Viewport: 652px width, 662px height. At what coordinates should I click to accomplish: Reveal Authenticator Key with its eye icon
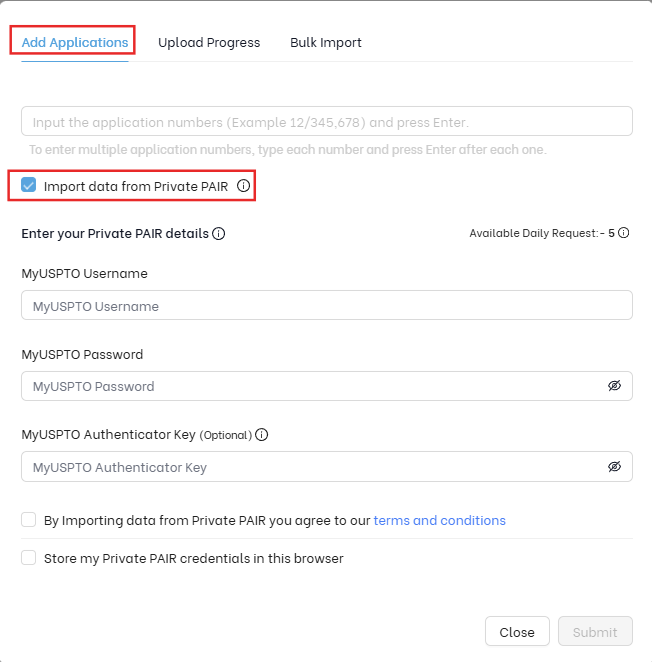[x=614, y=467]
